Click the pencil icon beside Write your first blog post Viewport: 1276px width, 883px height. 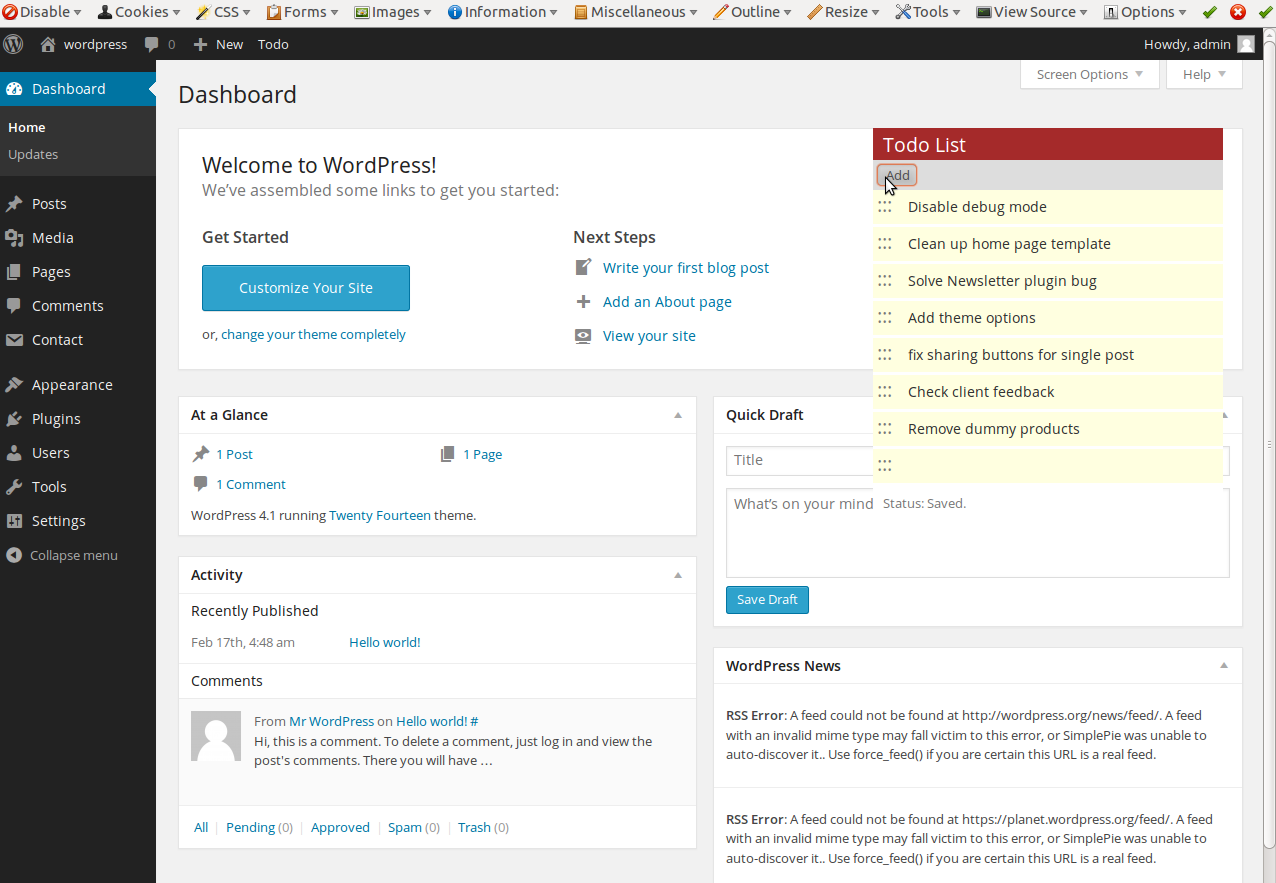click(583, 268)
